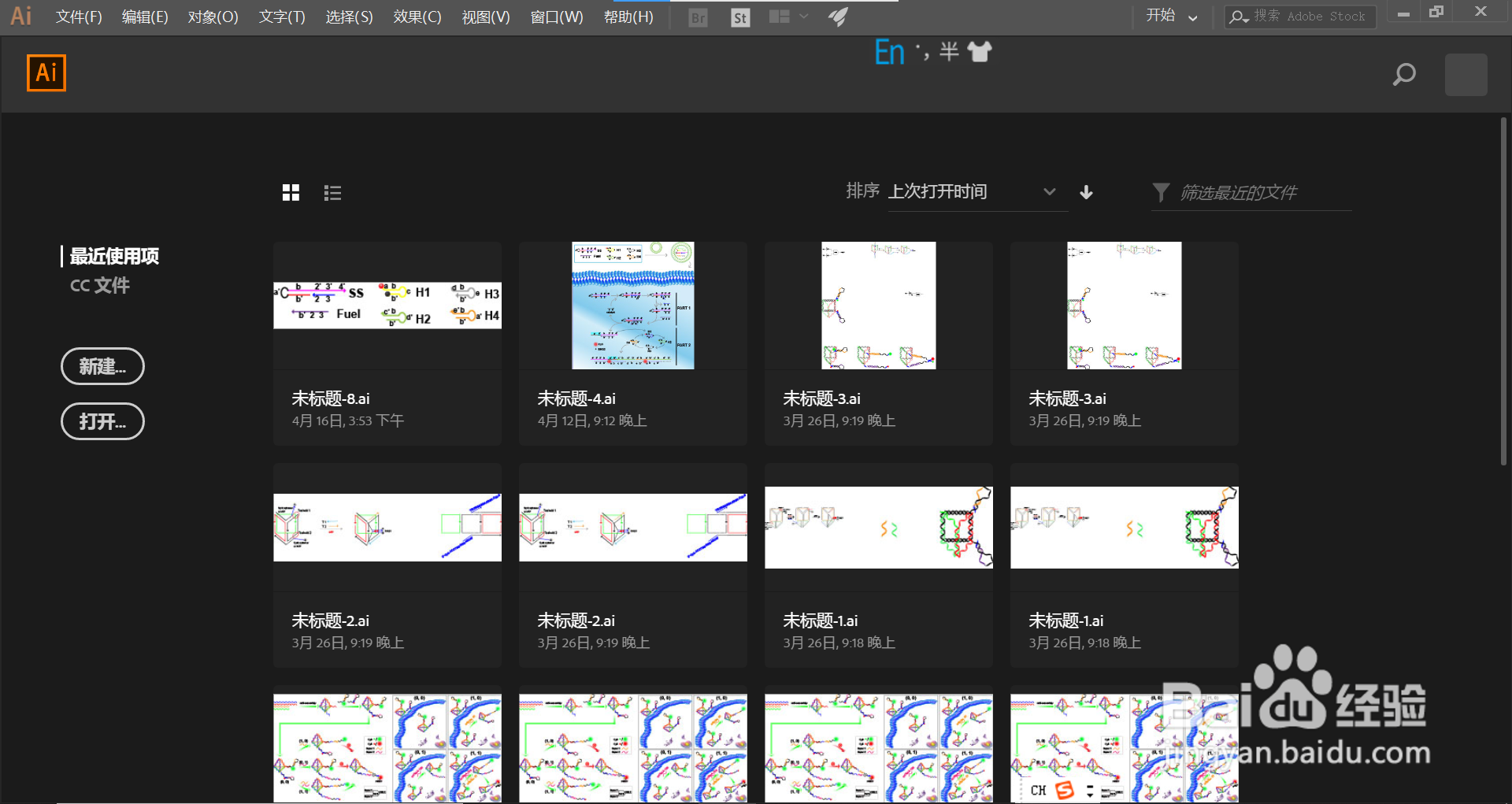Click the 未标题-4.ai file name
This screenshot has width=1512, height=804.
tap(576, 398)
